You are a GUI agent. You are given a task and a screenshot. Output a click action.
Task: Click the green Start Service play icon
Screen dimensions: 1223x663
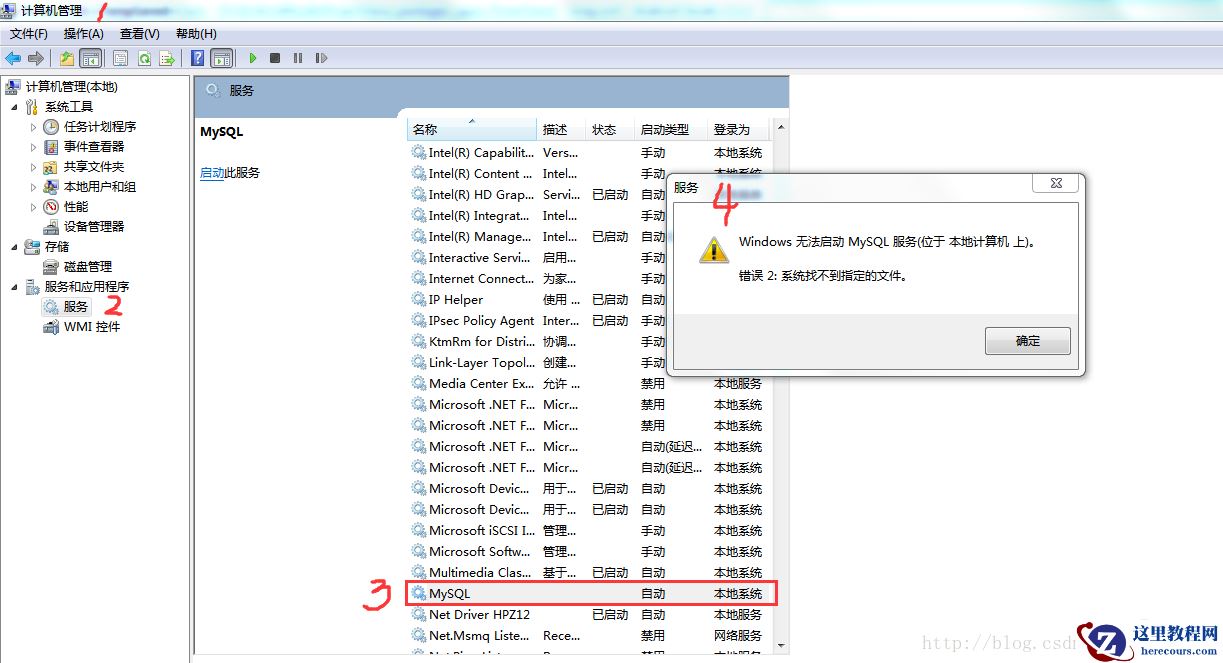point(253,58)
